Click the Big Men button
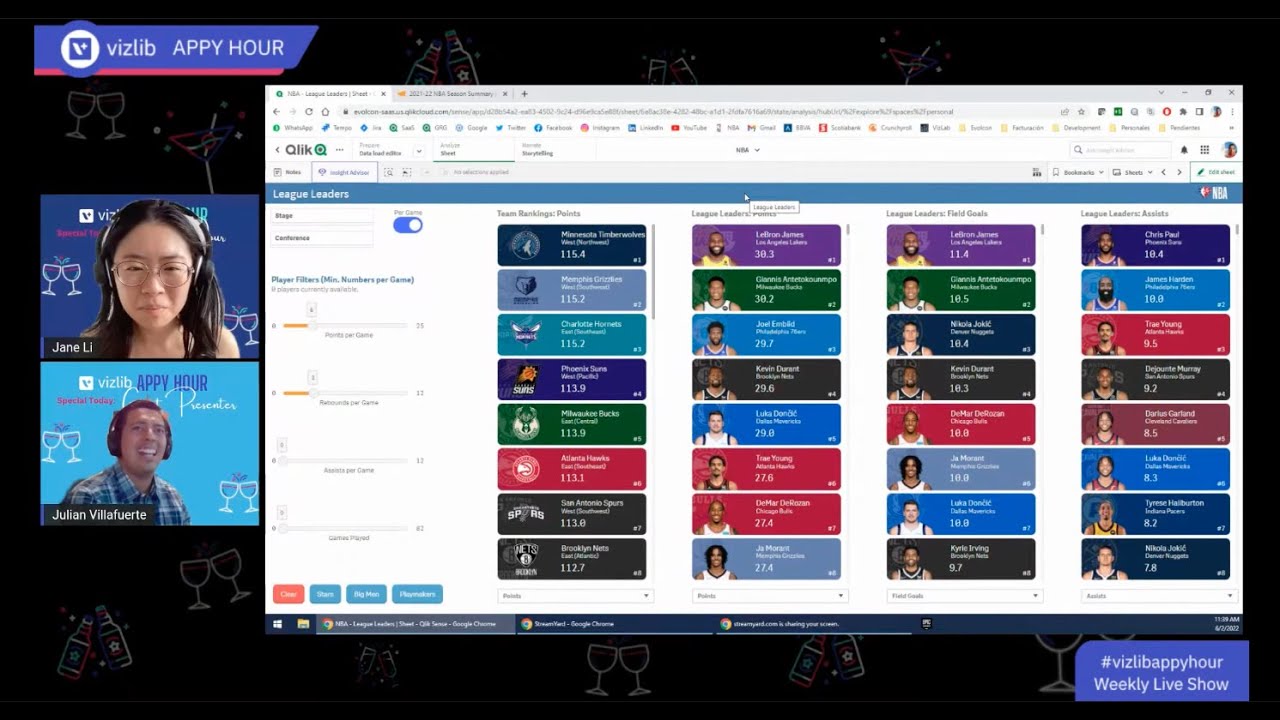 pyautogui.click(x=366, y=594)
